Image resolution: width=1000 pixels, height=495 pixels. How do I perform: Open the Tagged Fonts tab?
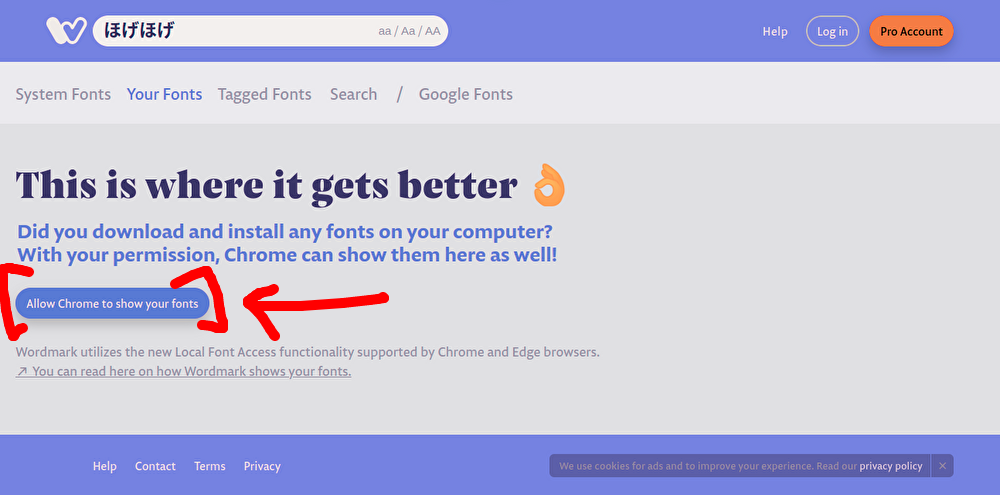click(265, 94)
